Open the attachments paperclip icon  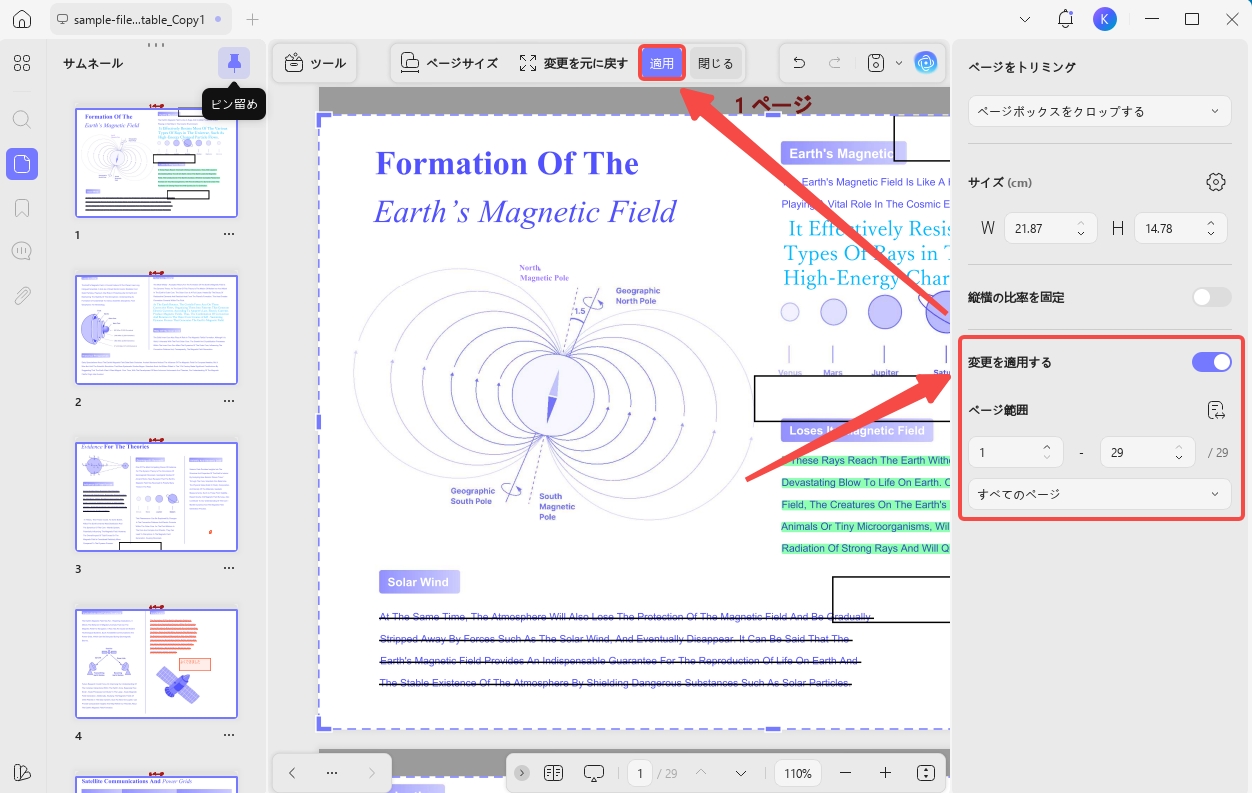coord(22,296)
